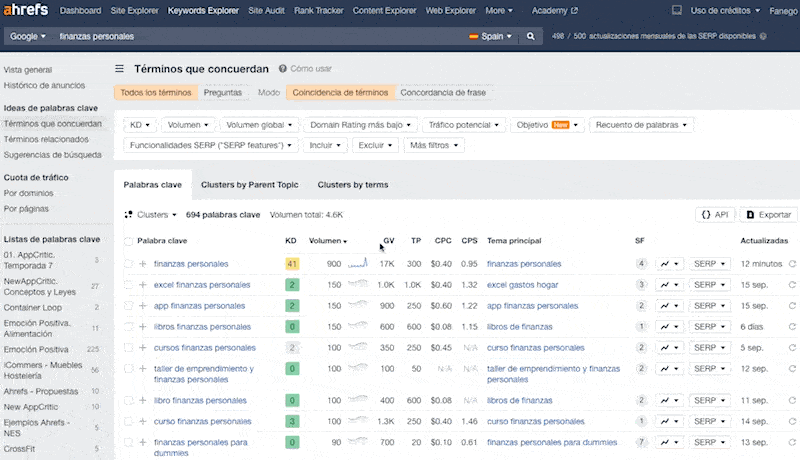This screenshot has width=800, height=460.
Task: Open Domain Rating más bajo filter
Action: click(360, 125)
